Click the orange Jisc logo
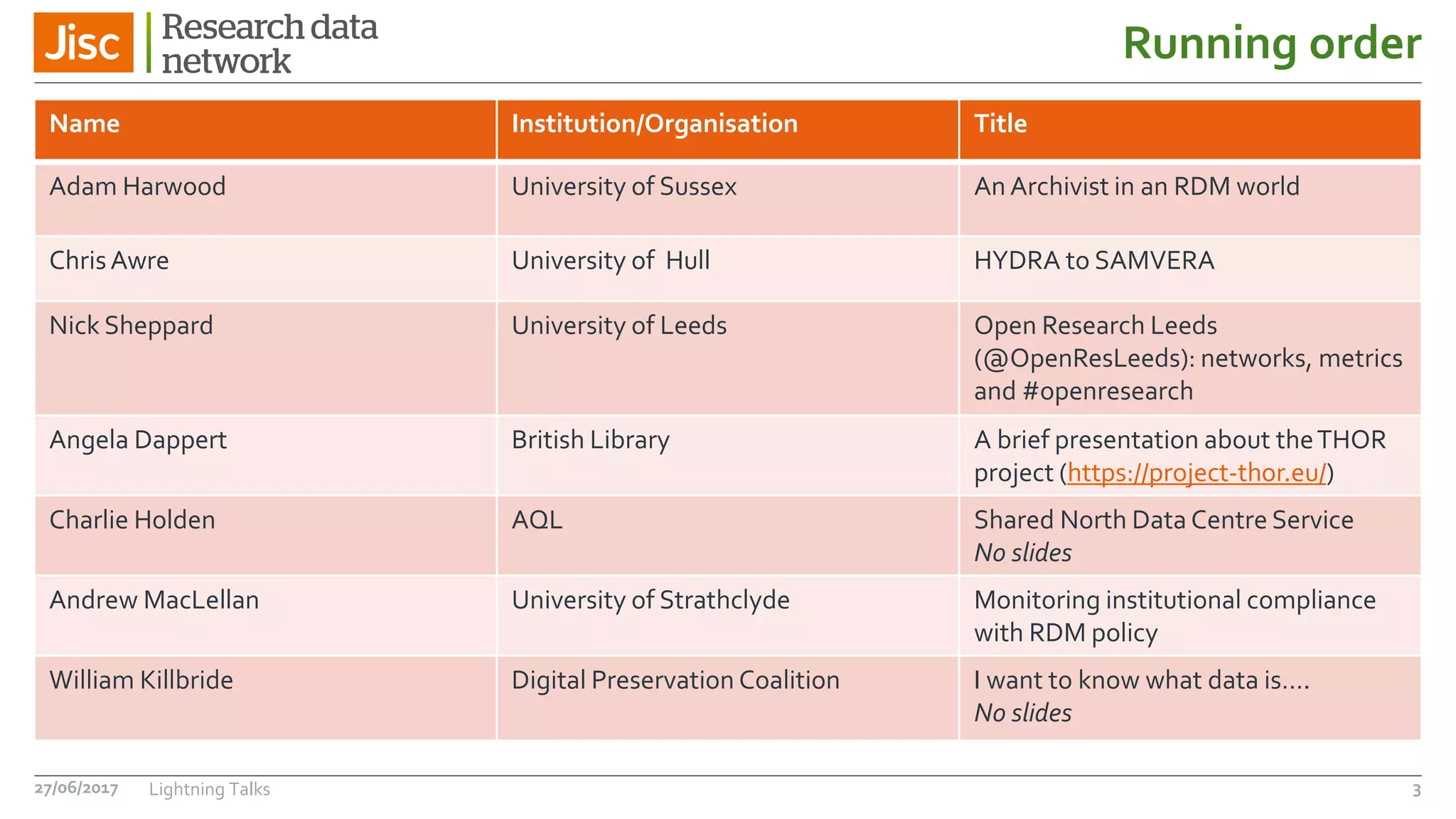The width and height of the screenshot is (1456, 819). [x=83, y=43]
